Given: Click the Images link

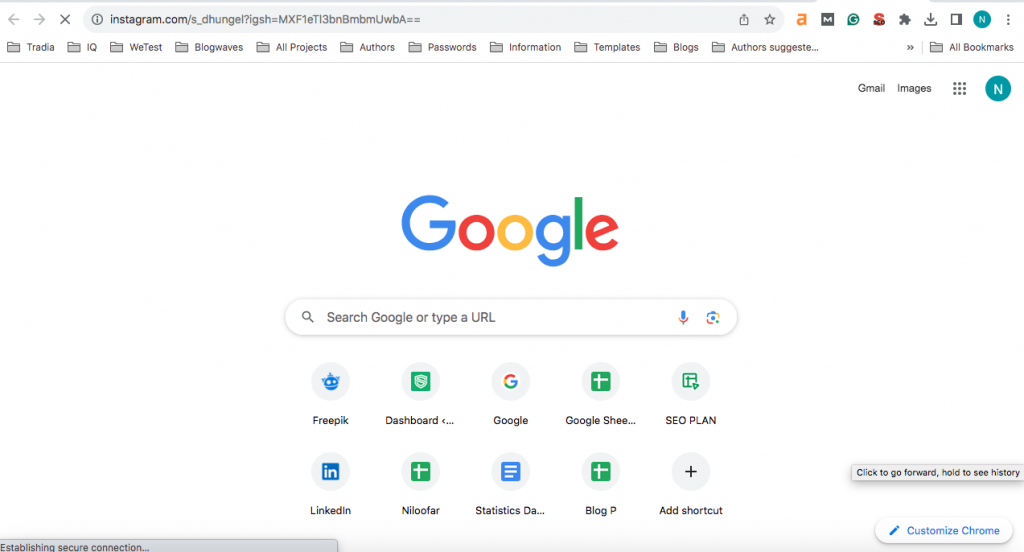Looking at the screenshot, I should click(x=914, y=88).
